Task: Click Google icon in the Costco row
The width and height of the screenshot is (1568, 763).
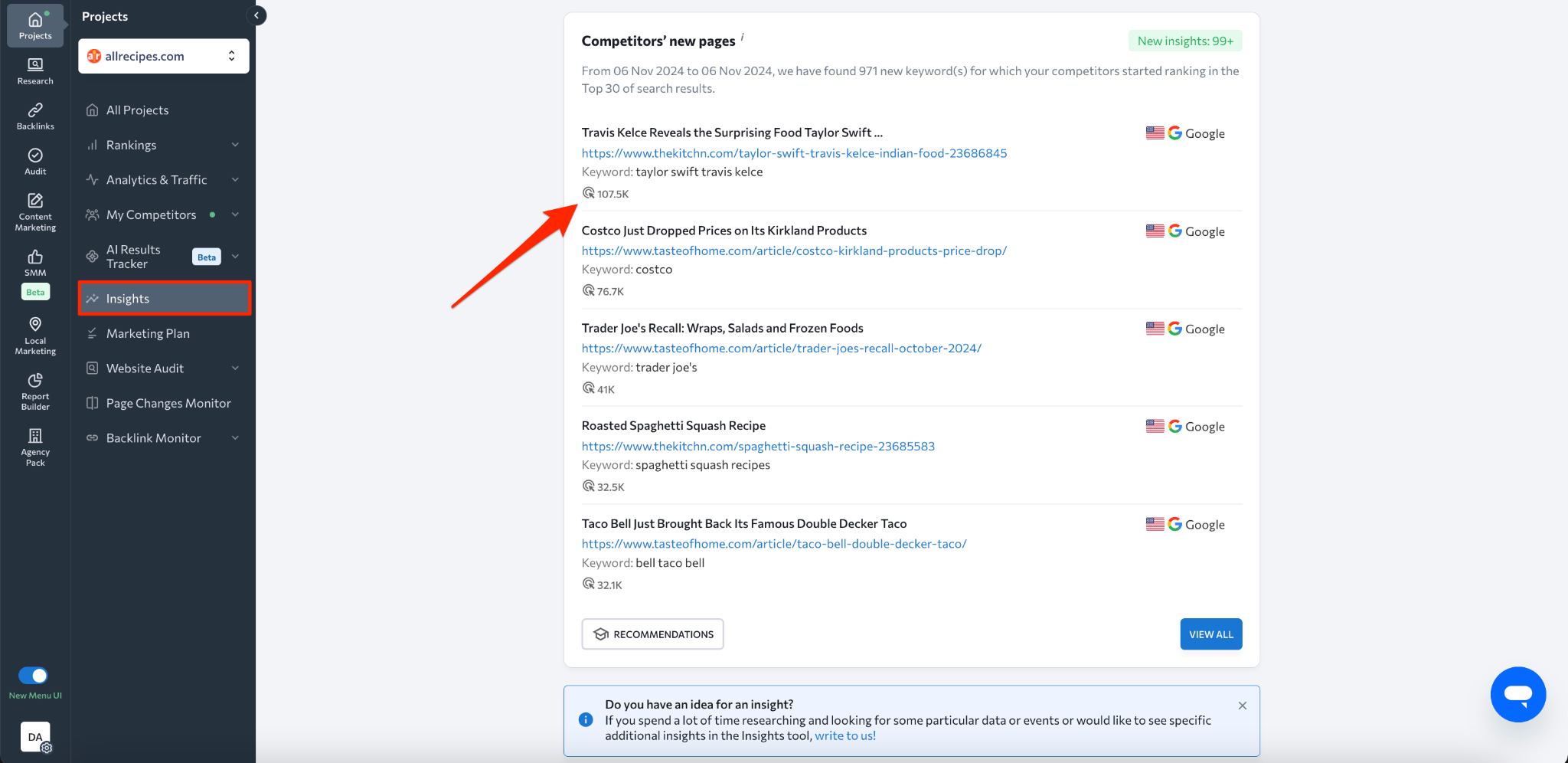Action: coord(1174,231)
